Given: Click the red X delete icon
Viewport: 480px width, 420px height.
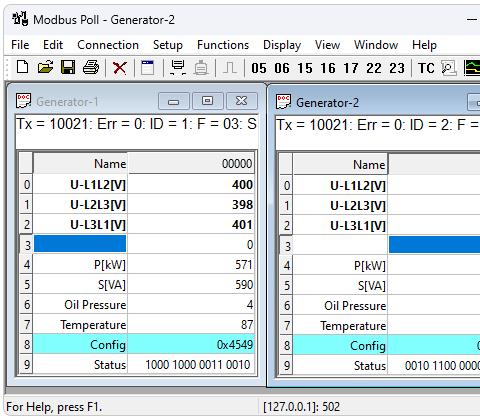Looking at the screenshot, I should [x=120, y=68].
